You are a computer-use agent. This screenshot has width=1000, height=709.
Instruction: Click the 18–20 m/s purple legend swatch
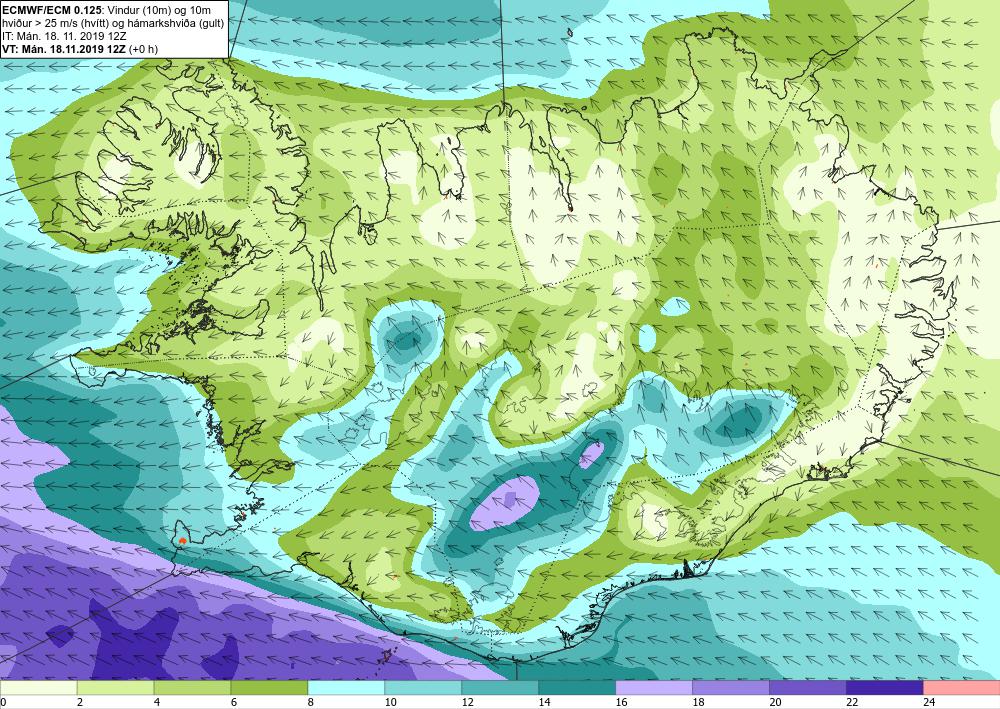[731, 688]
